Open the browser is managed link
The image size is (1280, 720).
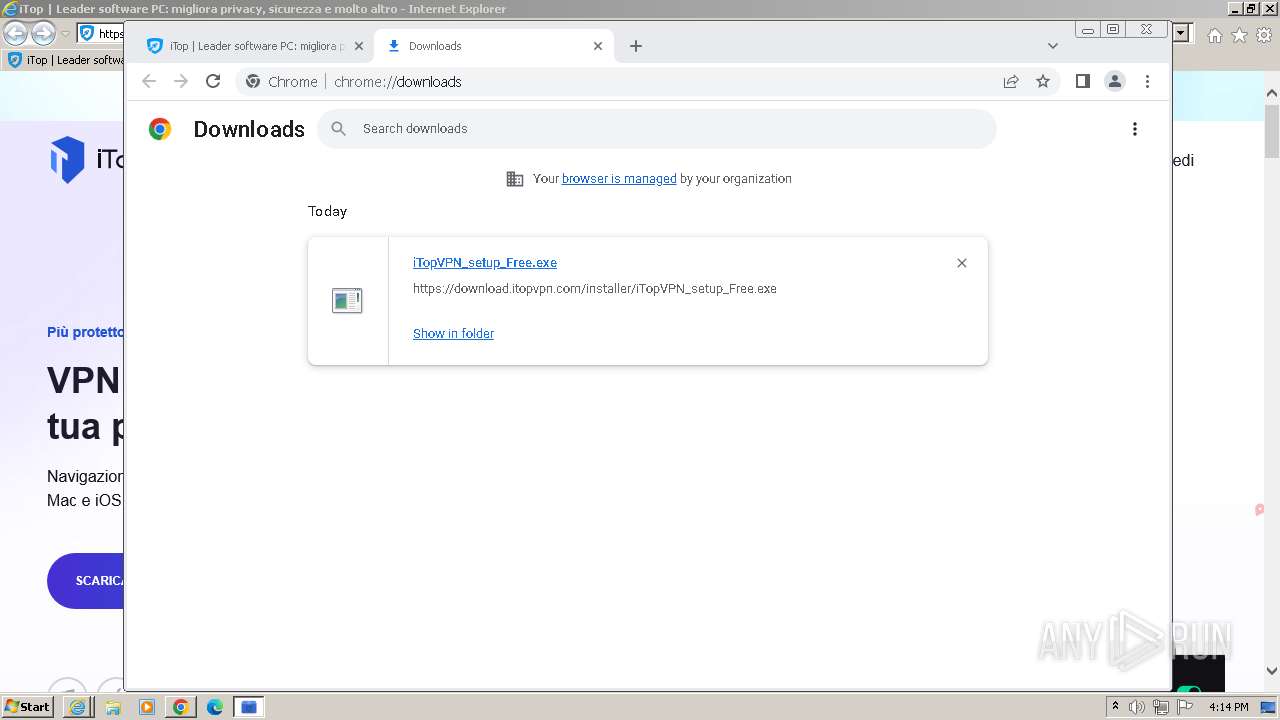point(619,179)
